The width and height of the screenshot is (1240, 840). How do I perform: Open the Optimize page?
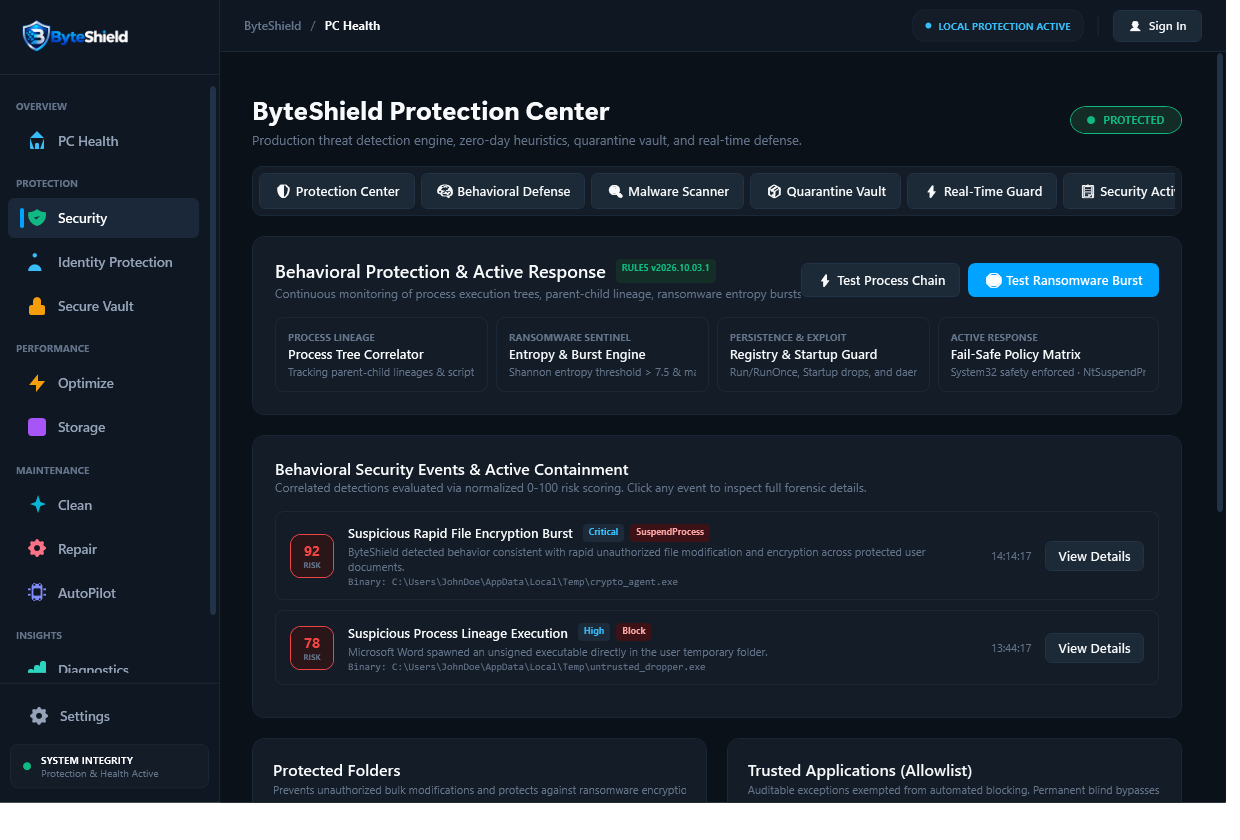(103, 383)
